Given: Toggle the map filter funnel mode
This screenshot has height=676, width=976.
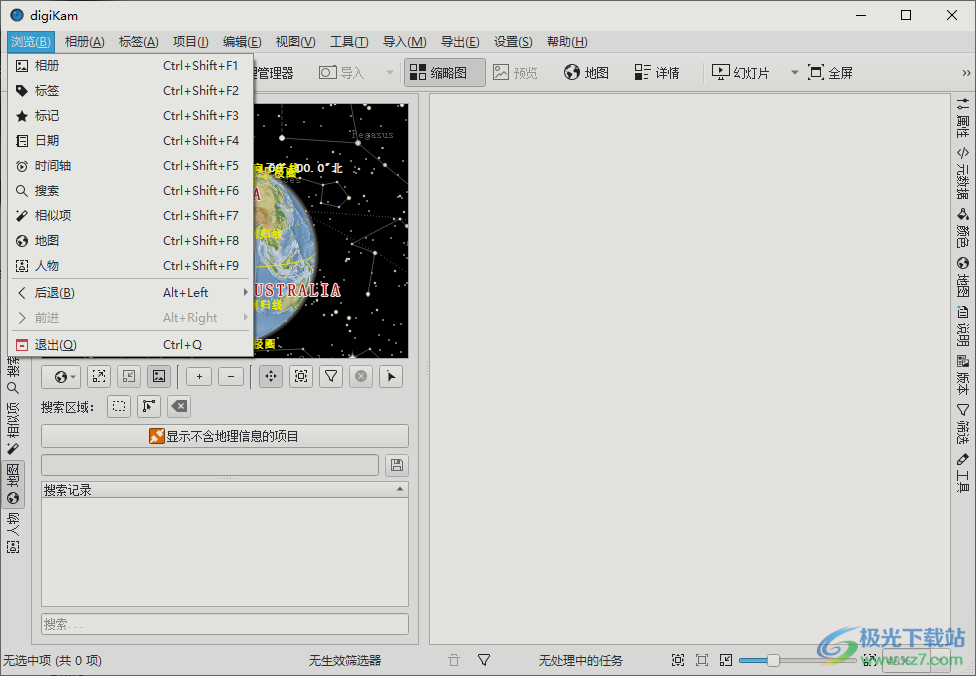Looking at the screenshot, I should [331, 377].
